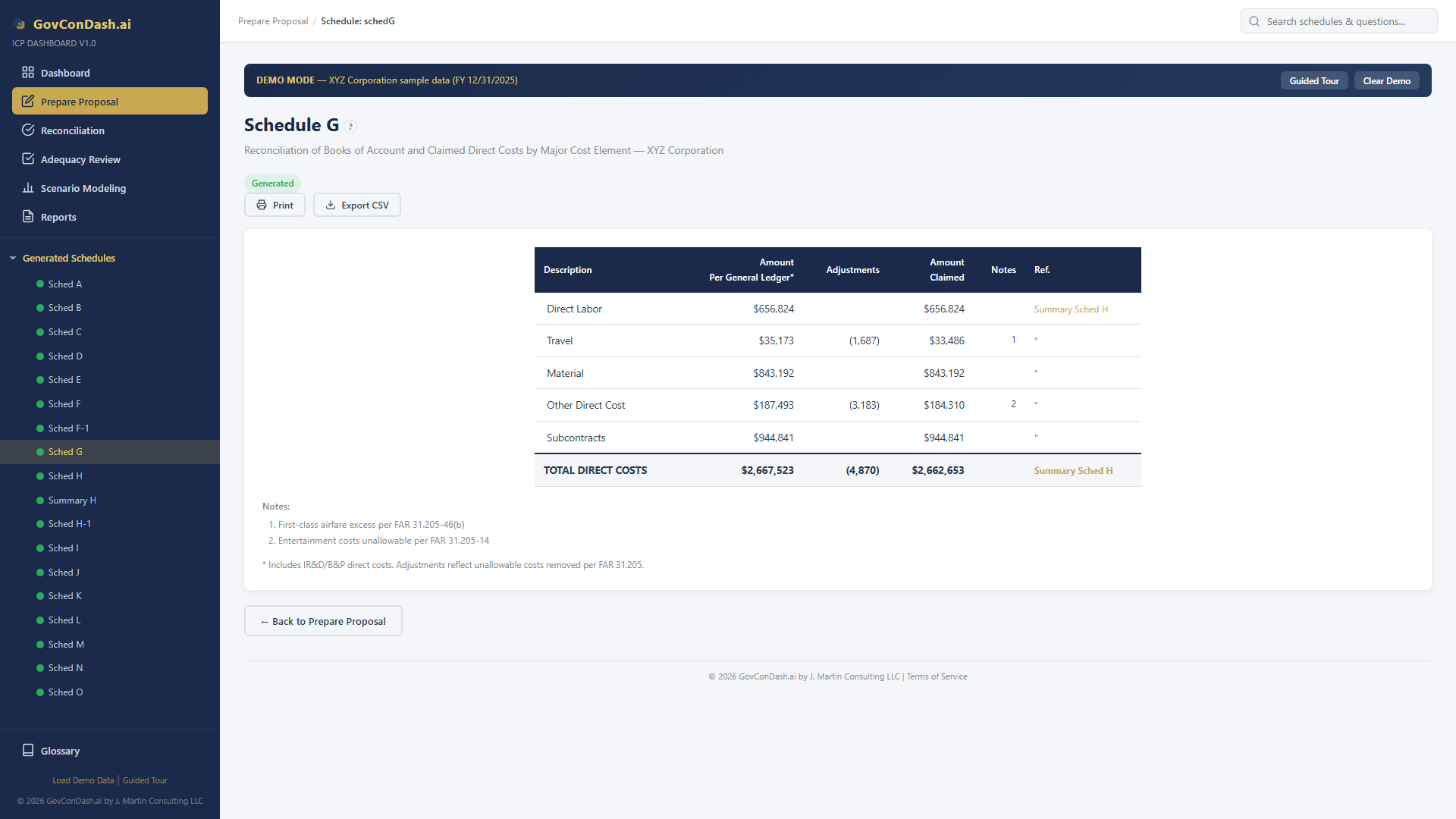Click the search magnifier icon

tap(1254, 21)
